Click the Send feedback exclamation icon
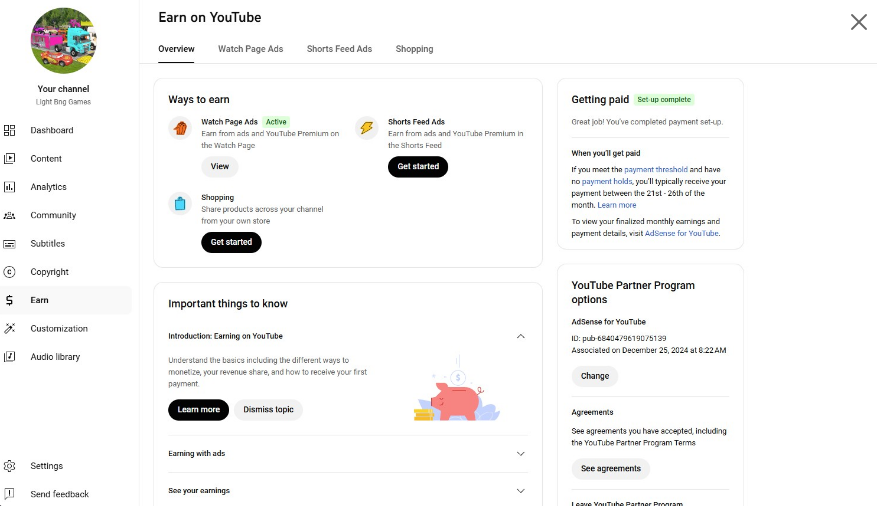Image resolution: width=877 pixels, height=506 pixels. [10, 494]
